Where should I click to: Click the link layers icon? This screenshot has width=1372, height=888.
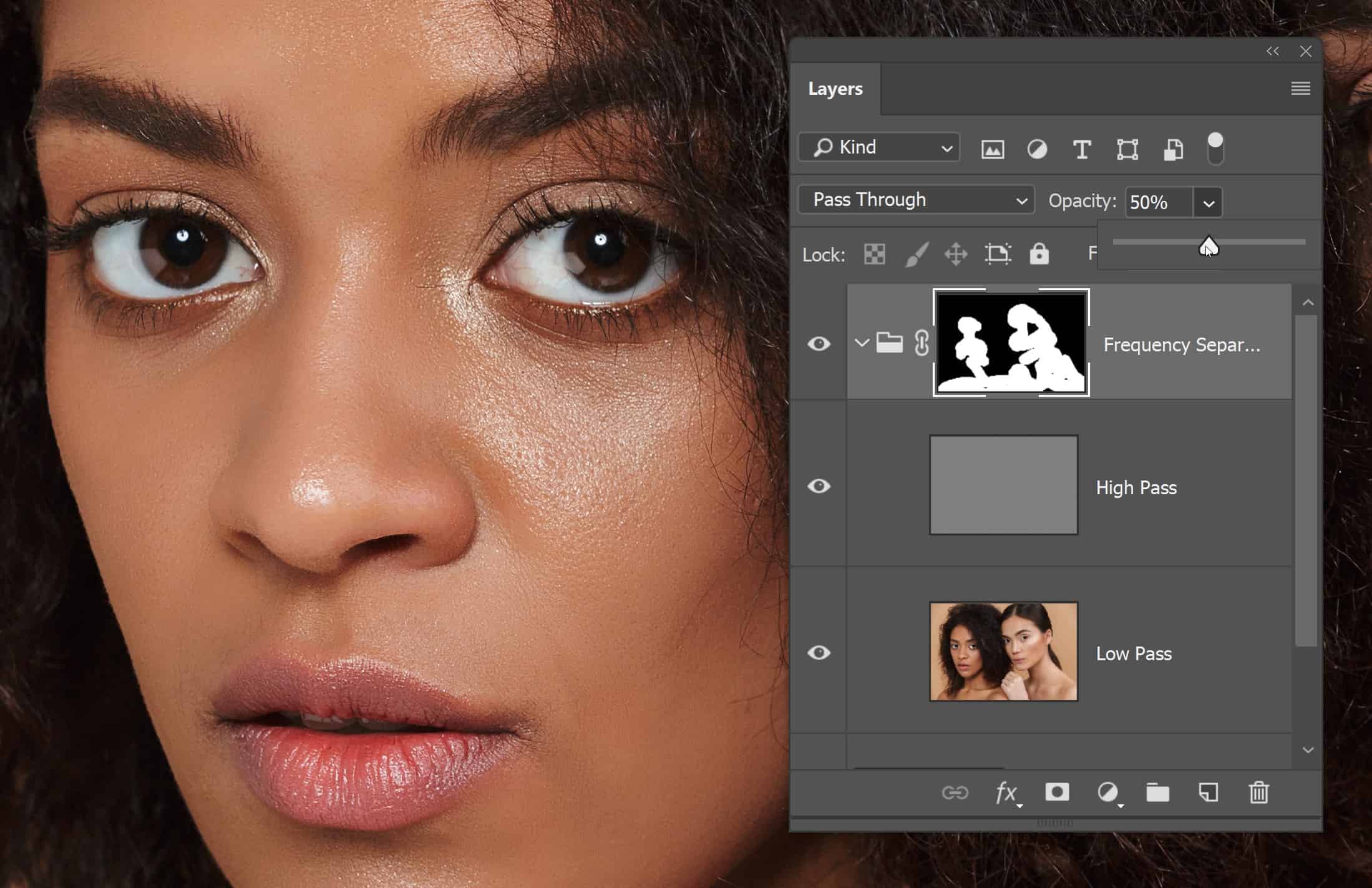coord(955,793)
